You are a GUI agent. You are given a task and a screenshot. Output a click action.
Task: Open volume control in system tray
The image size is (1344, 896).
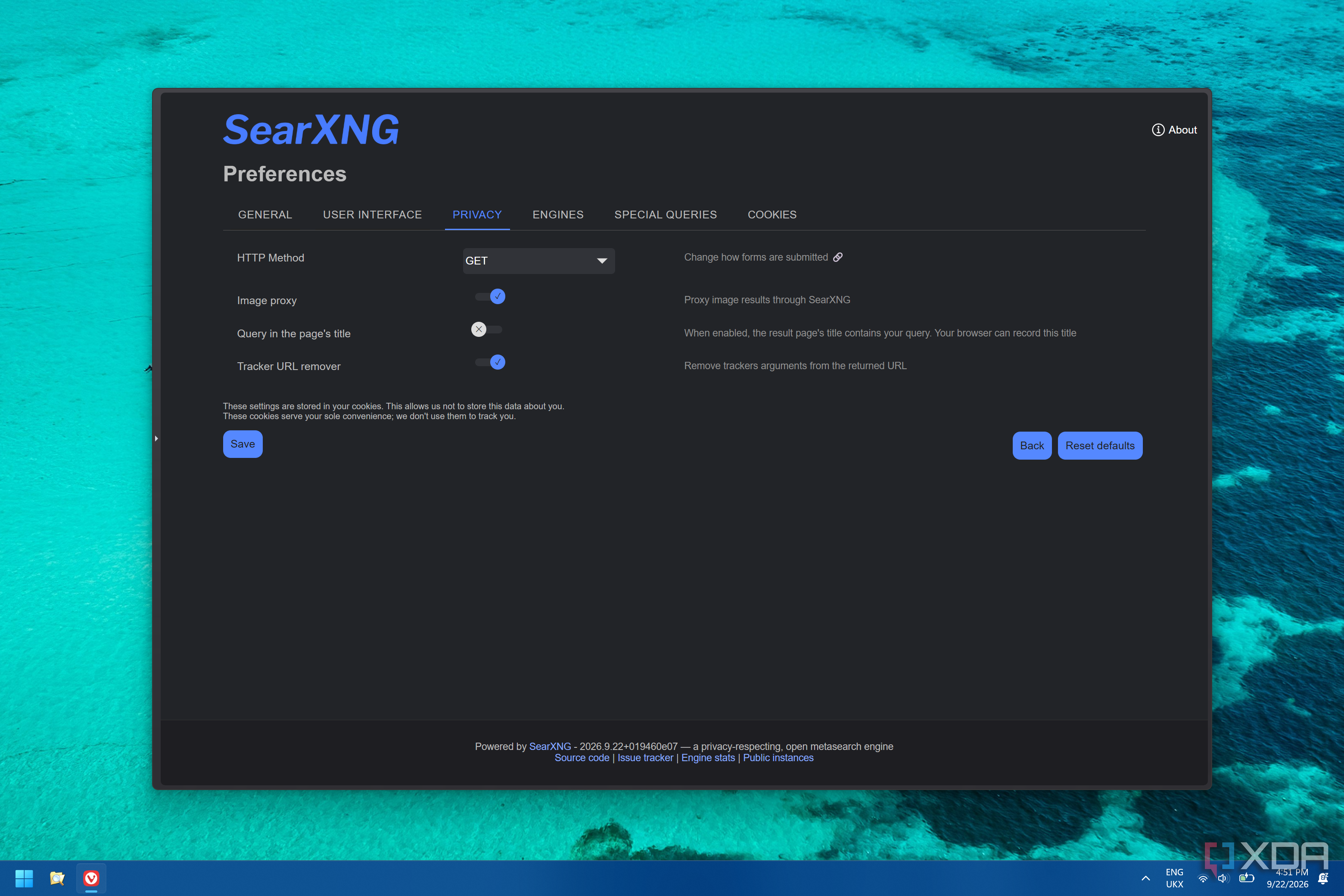pyautogui.click(x=1223, y=878)
